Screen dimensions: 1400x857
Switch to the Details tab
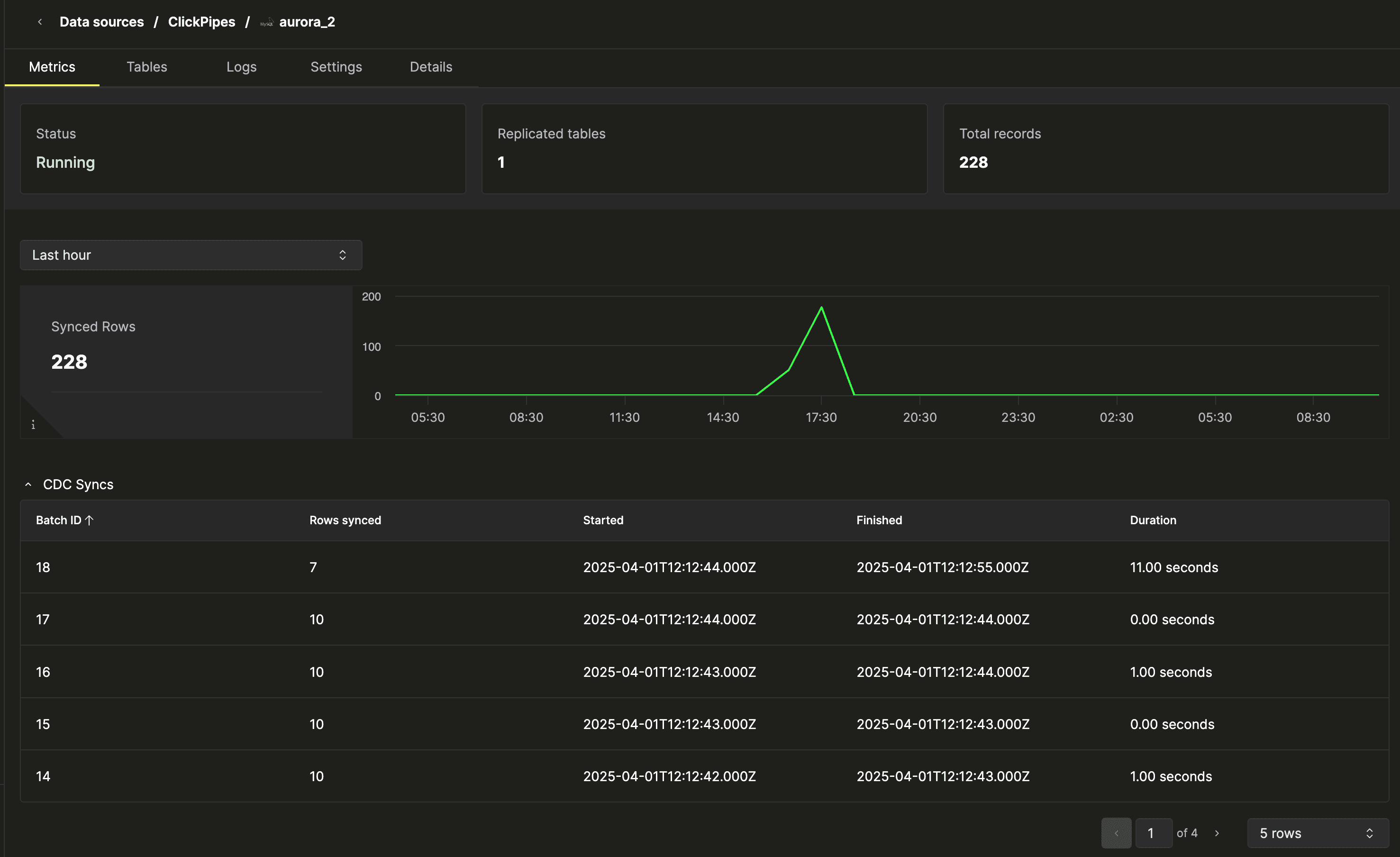431,67
